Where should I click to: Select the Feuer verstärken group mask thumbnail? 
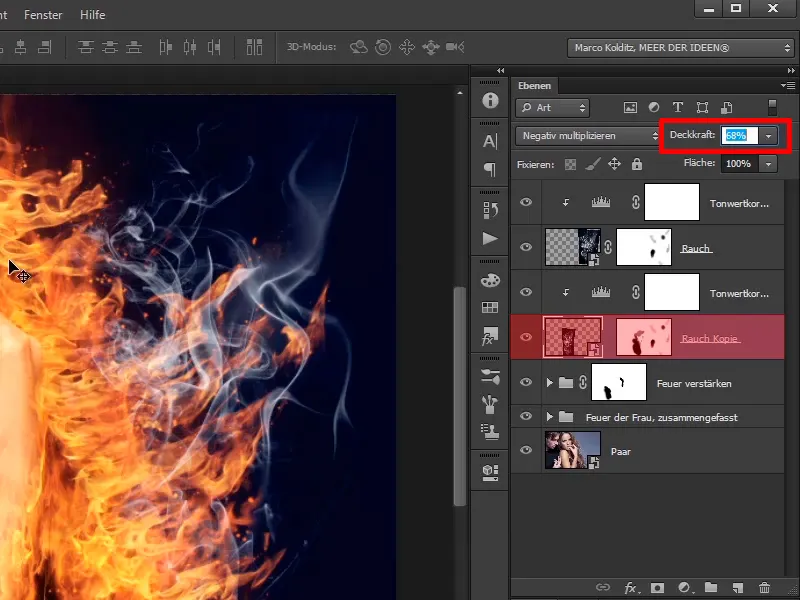[x=619, y=382]
